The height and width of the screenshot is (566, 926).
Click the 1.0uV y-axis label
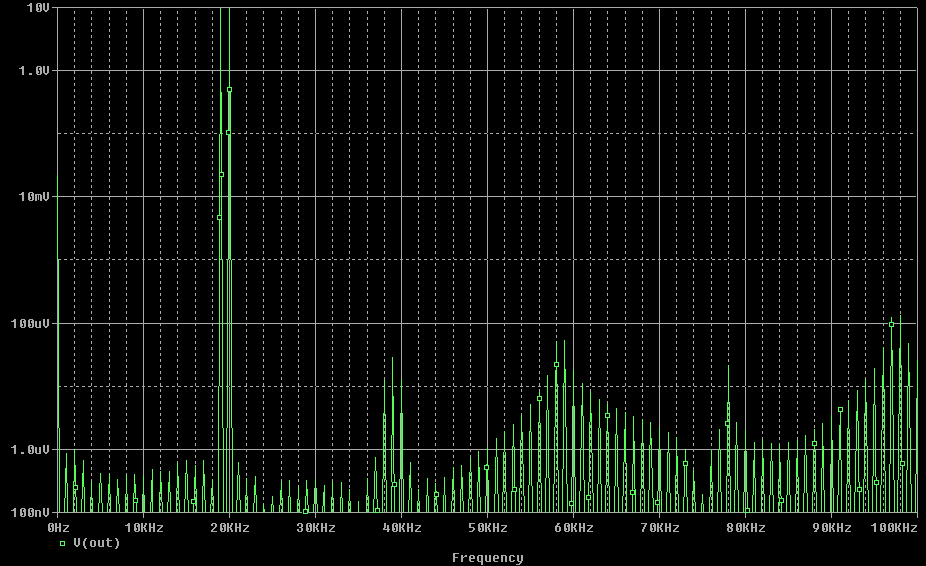(31, 450)
